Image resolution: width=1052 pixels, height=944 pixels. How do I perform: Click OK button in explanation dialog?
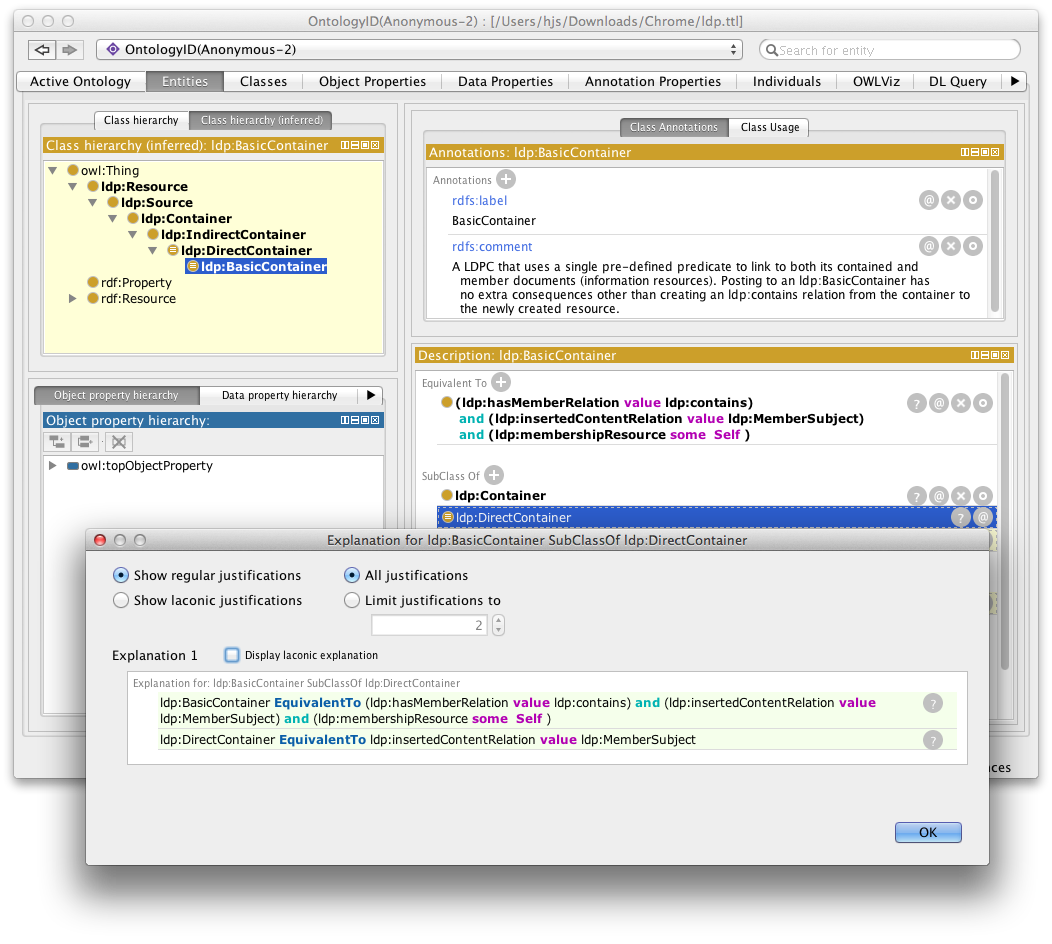tap(927, 832)
